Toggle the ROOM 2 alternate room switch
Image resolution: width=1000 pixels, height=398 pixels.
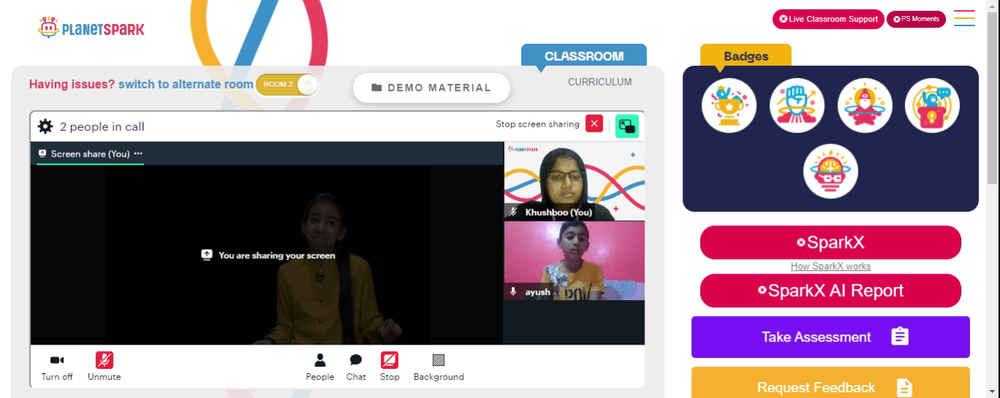[287, 85]
